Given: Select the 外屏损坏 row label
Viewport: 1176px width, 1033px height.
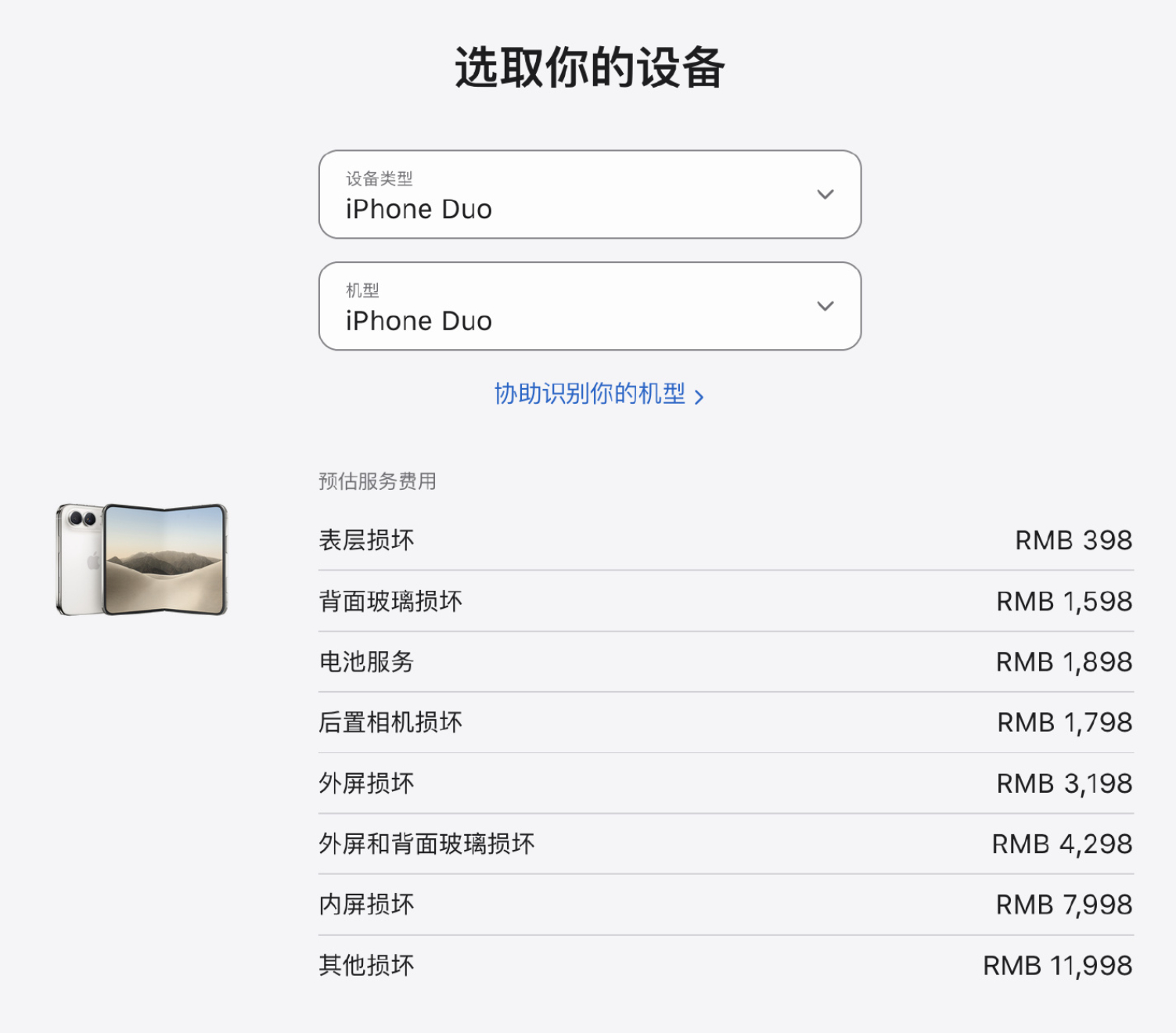Looking at the screenshot, I should (x=366, y=783).
